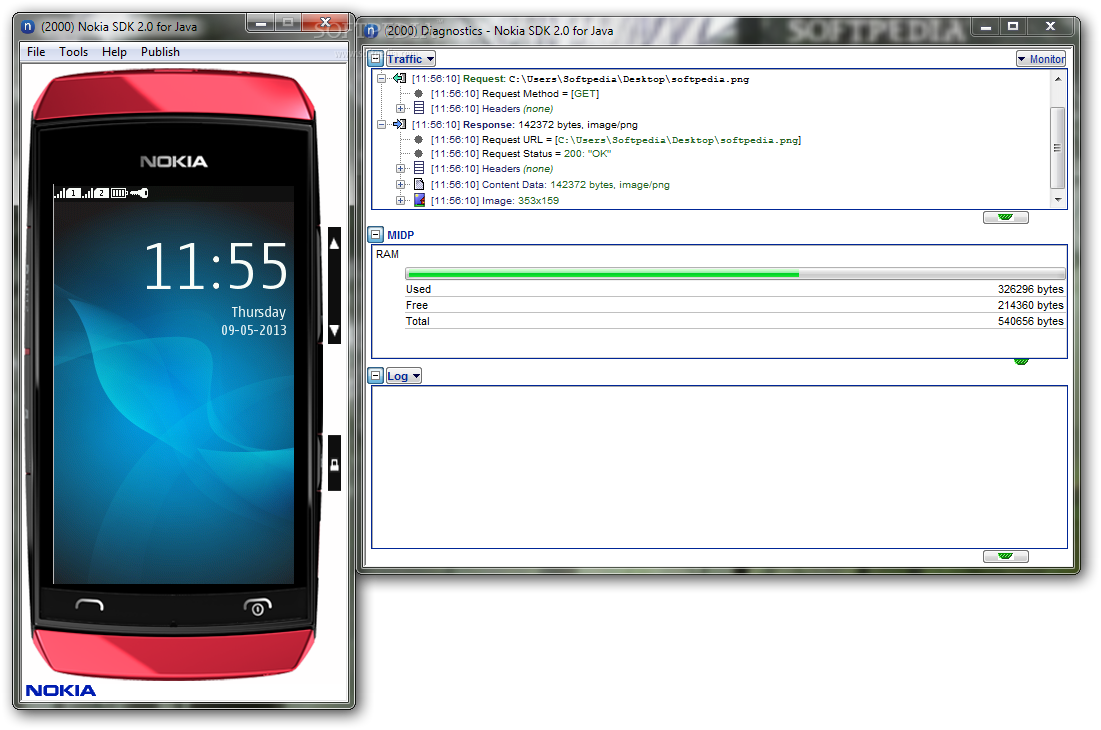The height and width of the screenshot is (730, 1101).
Task: Expand Headers under the Request node
Action: tap(400, 109)
